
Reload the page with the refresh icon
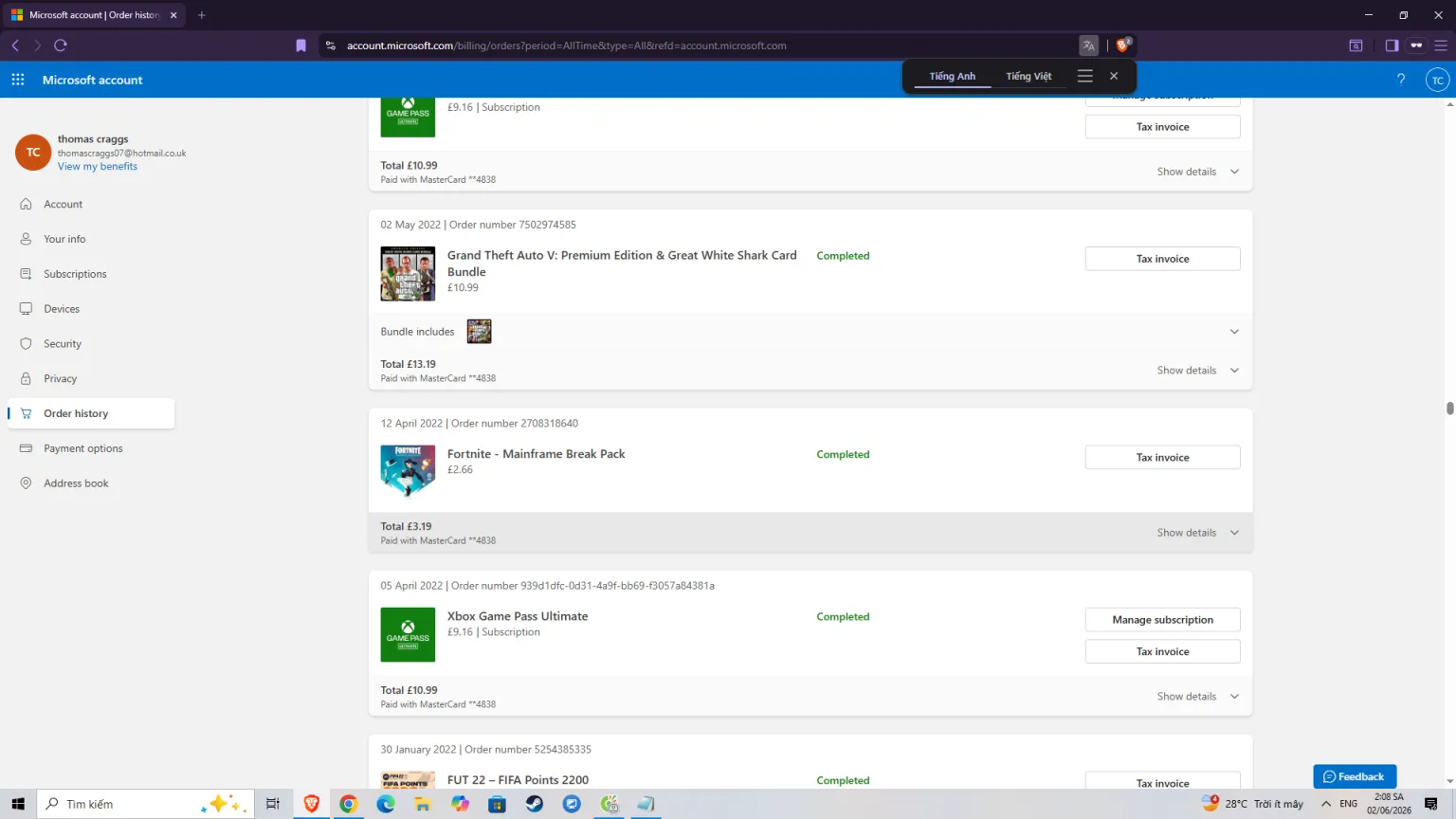click(x=61, y=45)
